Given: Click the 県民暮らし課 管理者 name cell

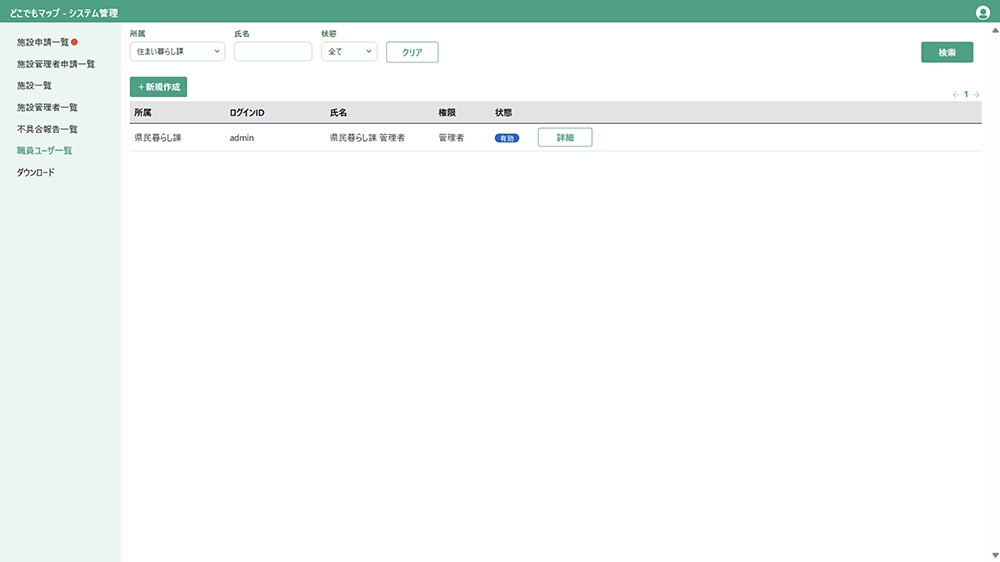Looking at the screenshot, I should pos(367,138).
